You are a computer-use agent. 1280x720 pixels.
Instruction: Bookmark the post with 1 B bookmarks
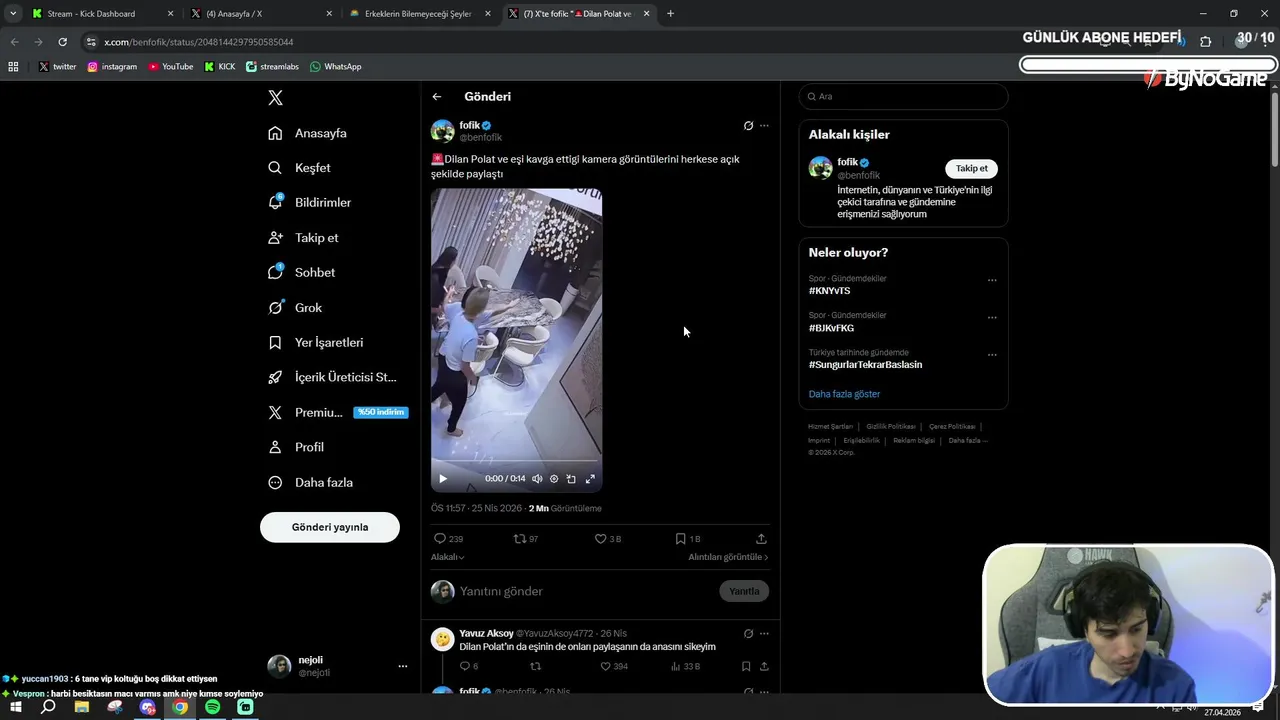688,539
